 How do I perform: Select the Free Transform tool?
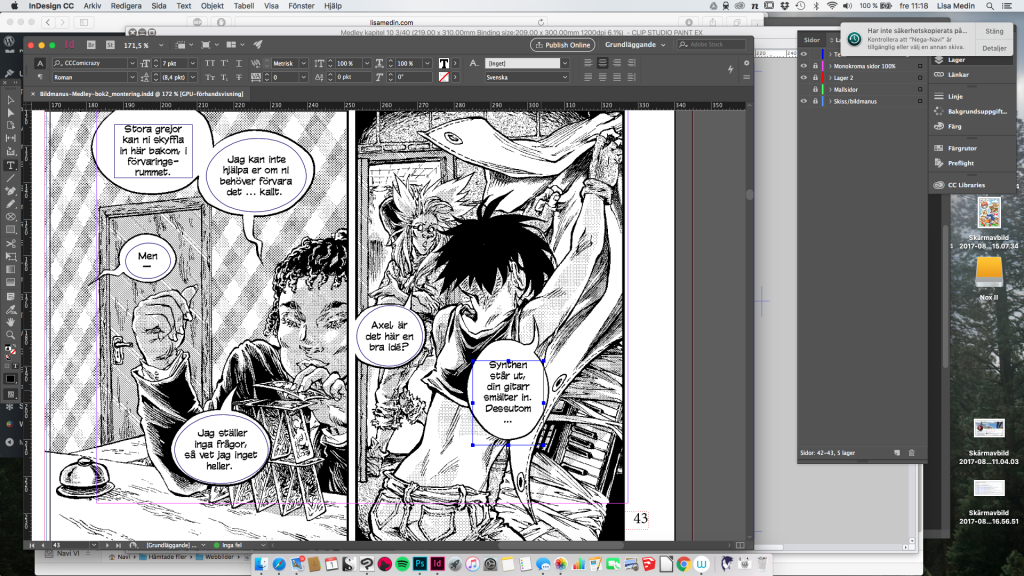click(11, 257)
